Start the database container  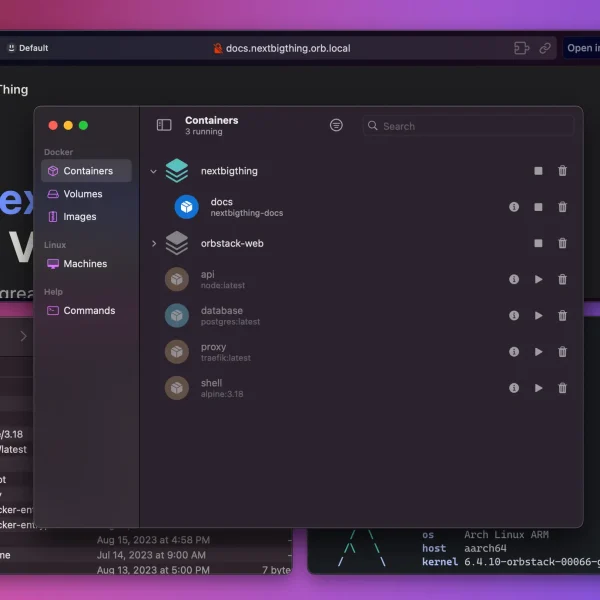[538, 315]
